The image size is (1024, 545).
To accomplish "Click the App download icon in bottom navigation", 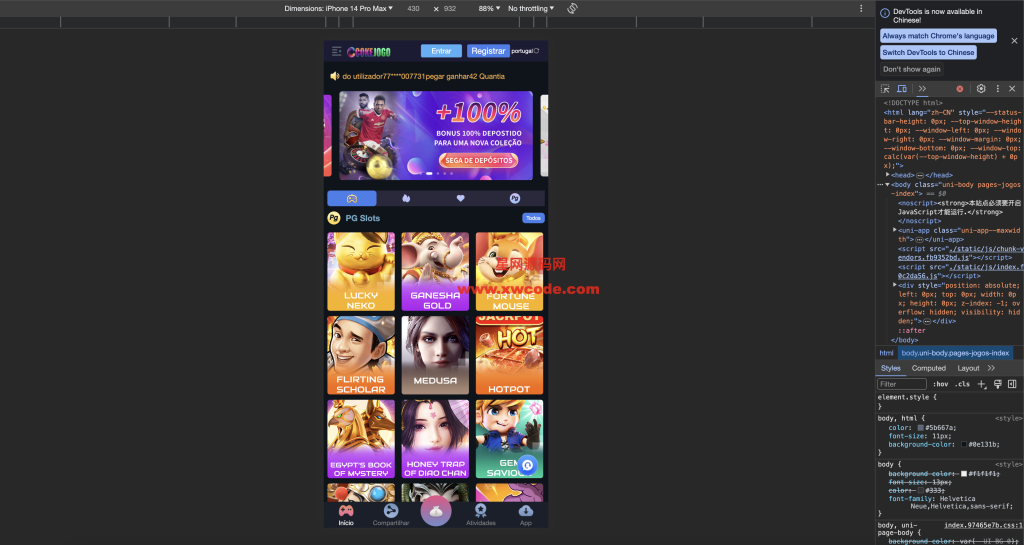I will click(526, 512).
